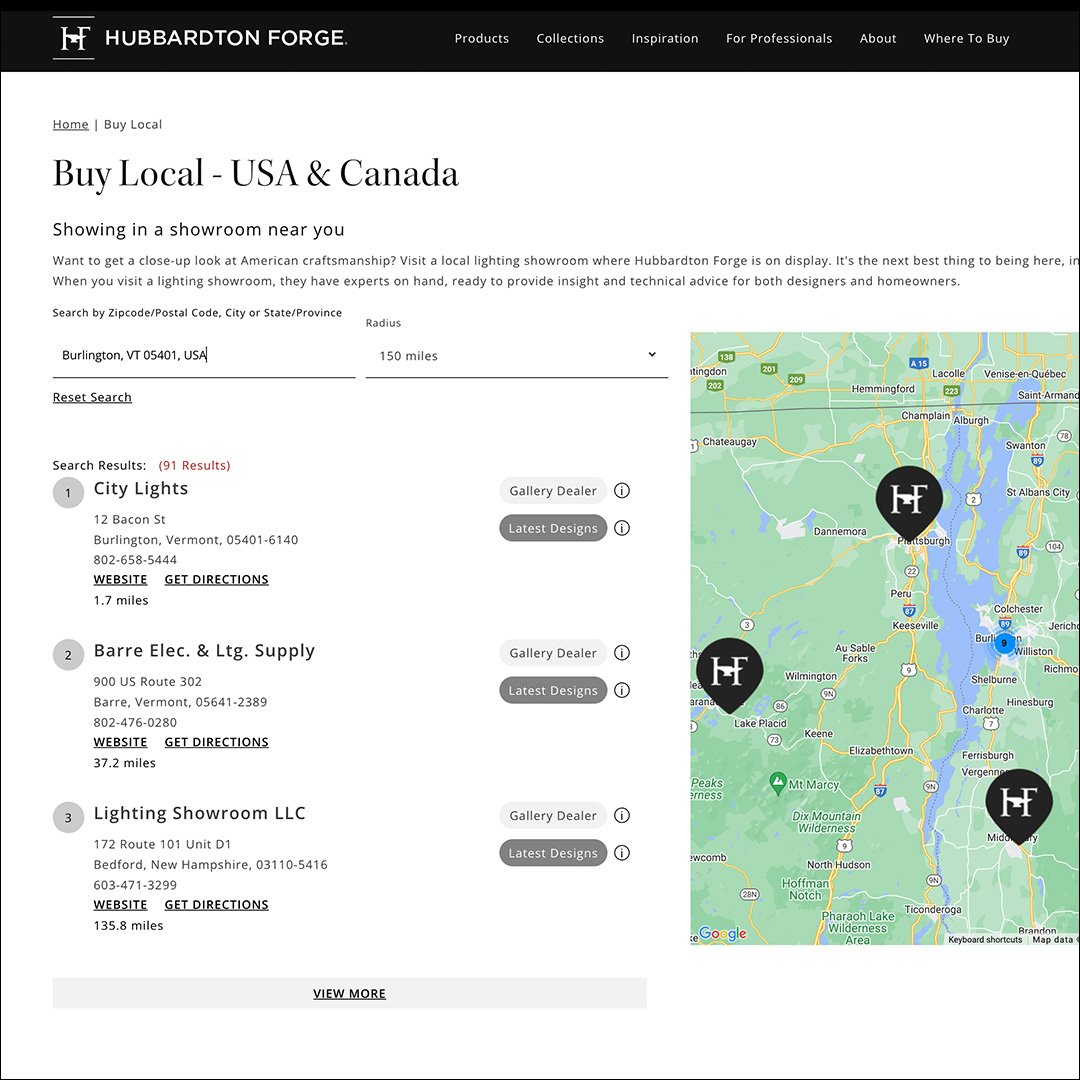
Task: Open info icon beside Barre Elec. Latest Designs
Action: pos(622,690)
